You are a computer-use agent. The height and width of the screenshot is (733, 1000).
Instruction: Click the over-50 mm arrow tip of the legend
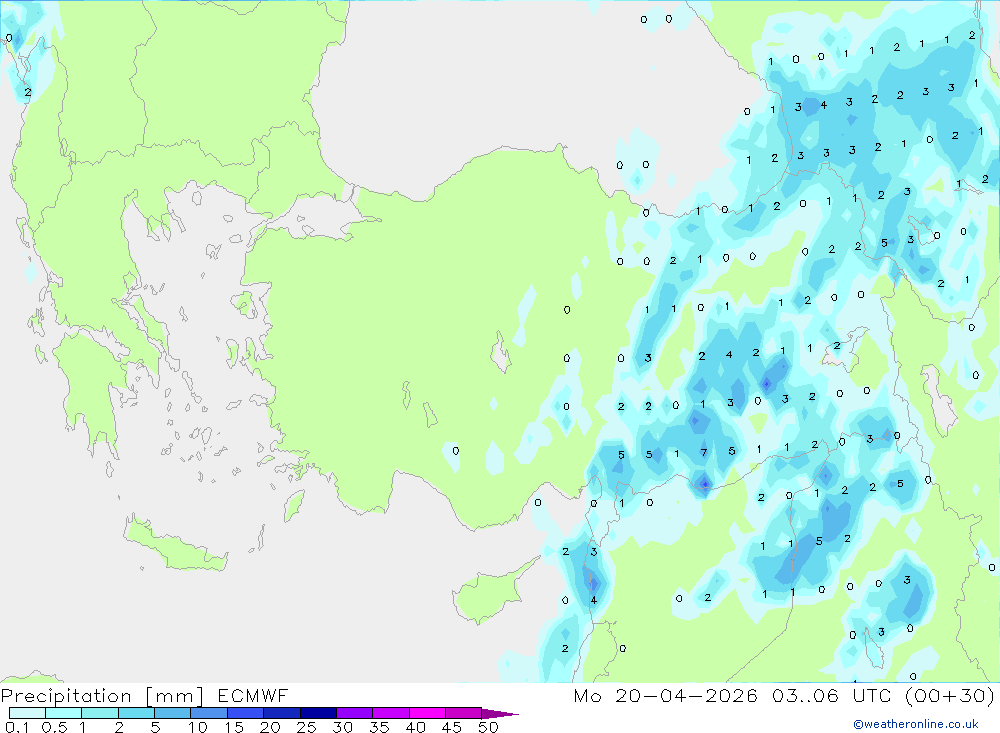500,714
